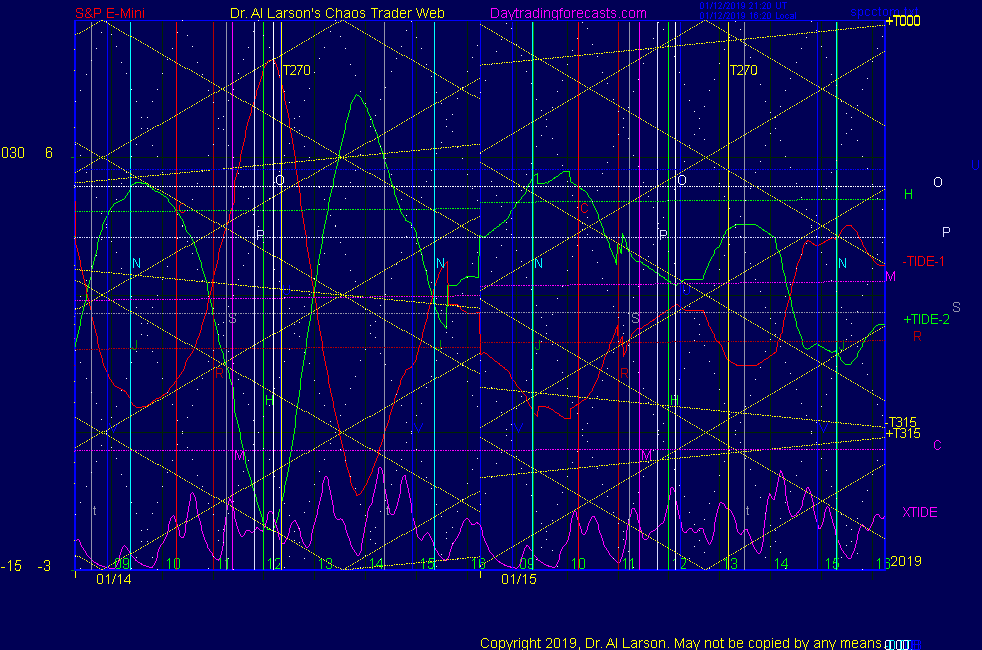Click the -15 left axis value
Screen dimensions: 982x650
point(11,566)
